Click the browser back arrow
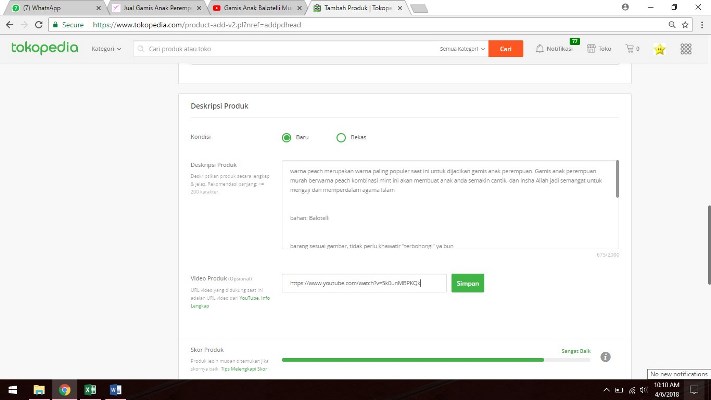 click(x=10, y=24)
